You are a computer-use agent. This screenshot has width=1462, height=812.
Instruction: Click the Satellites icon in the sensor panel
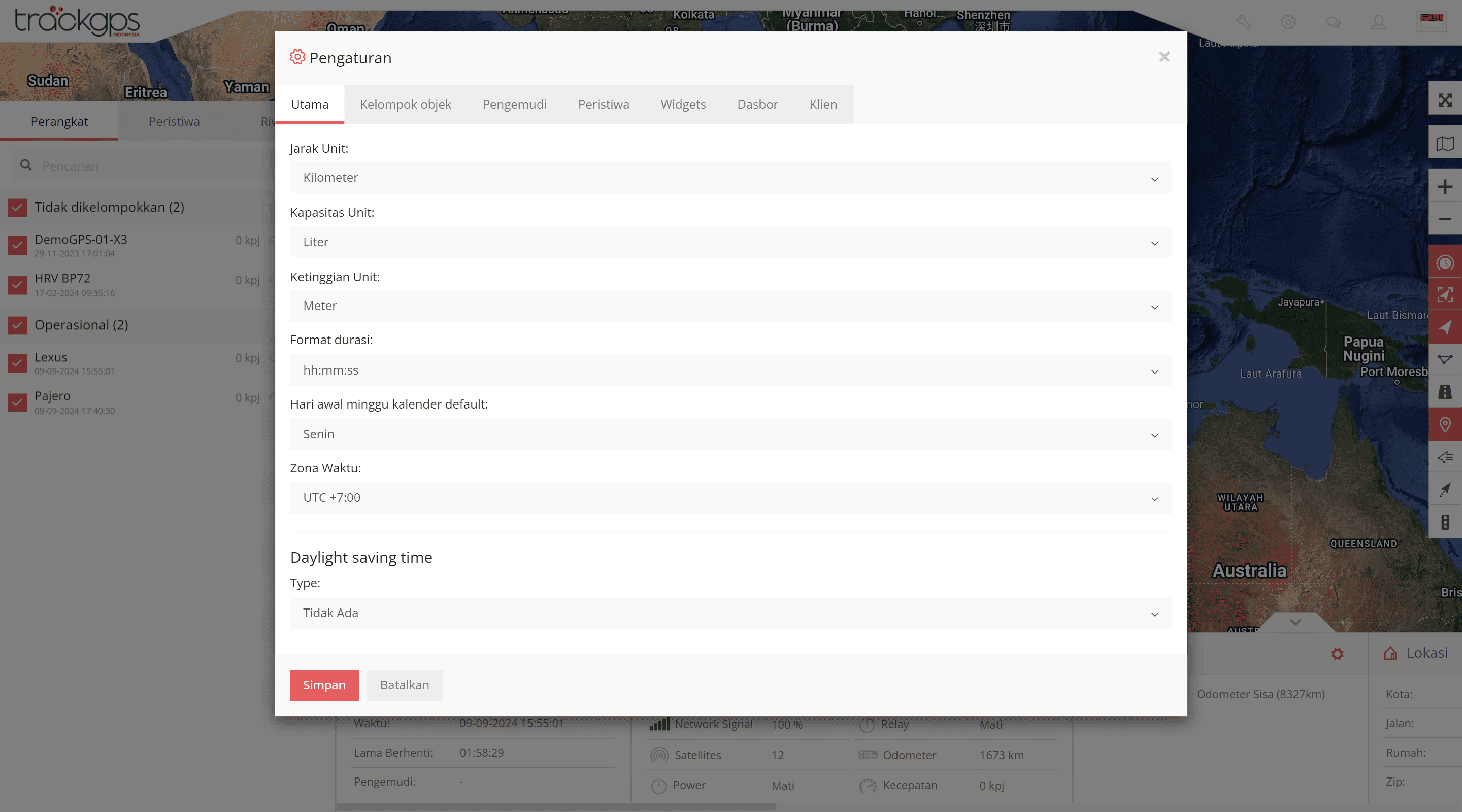coord(659,755)
